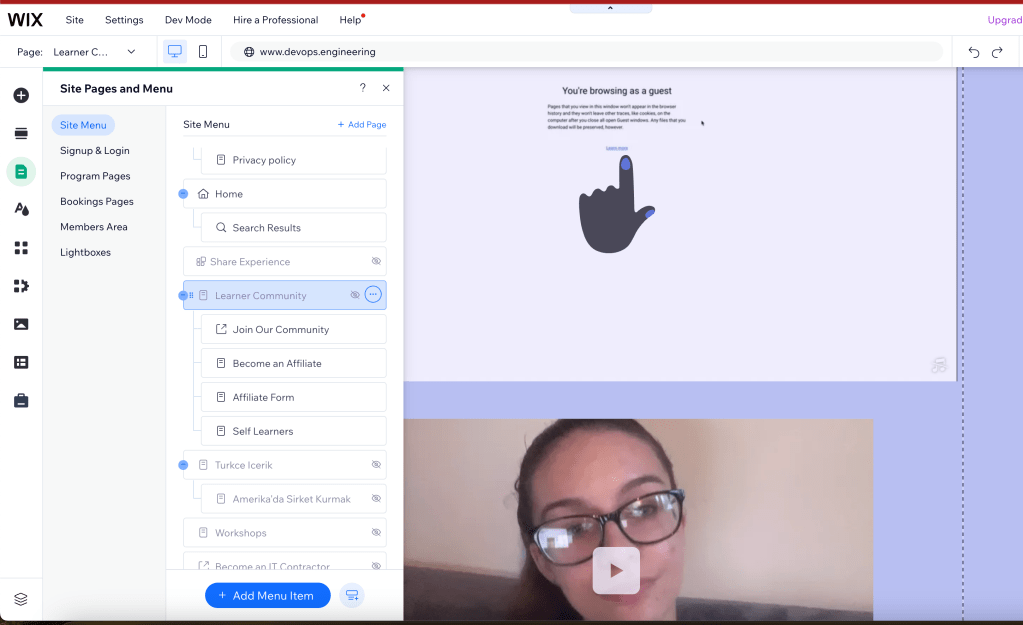This screenshot has width=1023, height=625.
Task: Open the Site Design icon
Action: click(x=21, y=209)
